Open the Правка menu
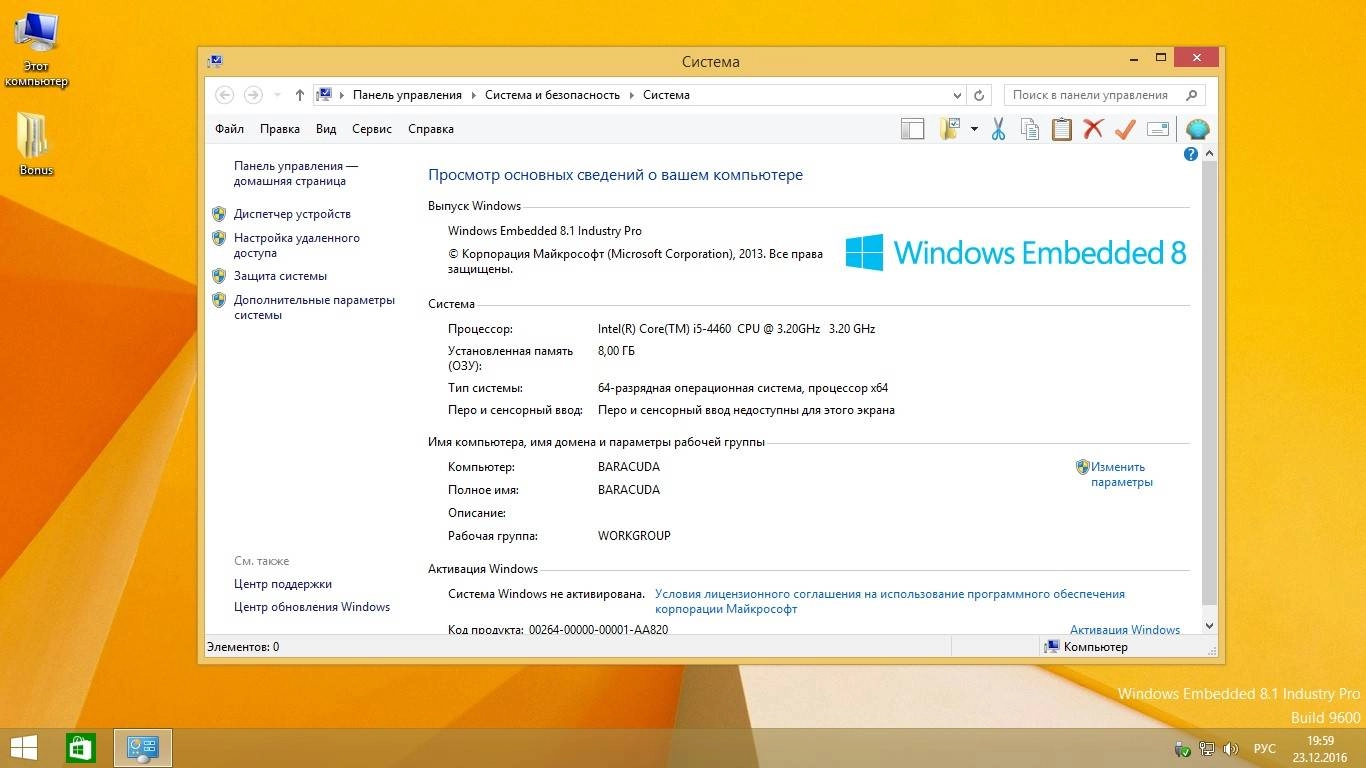This screenshot has height=768, width=1366. [x=280, y=129]
